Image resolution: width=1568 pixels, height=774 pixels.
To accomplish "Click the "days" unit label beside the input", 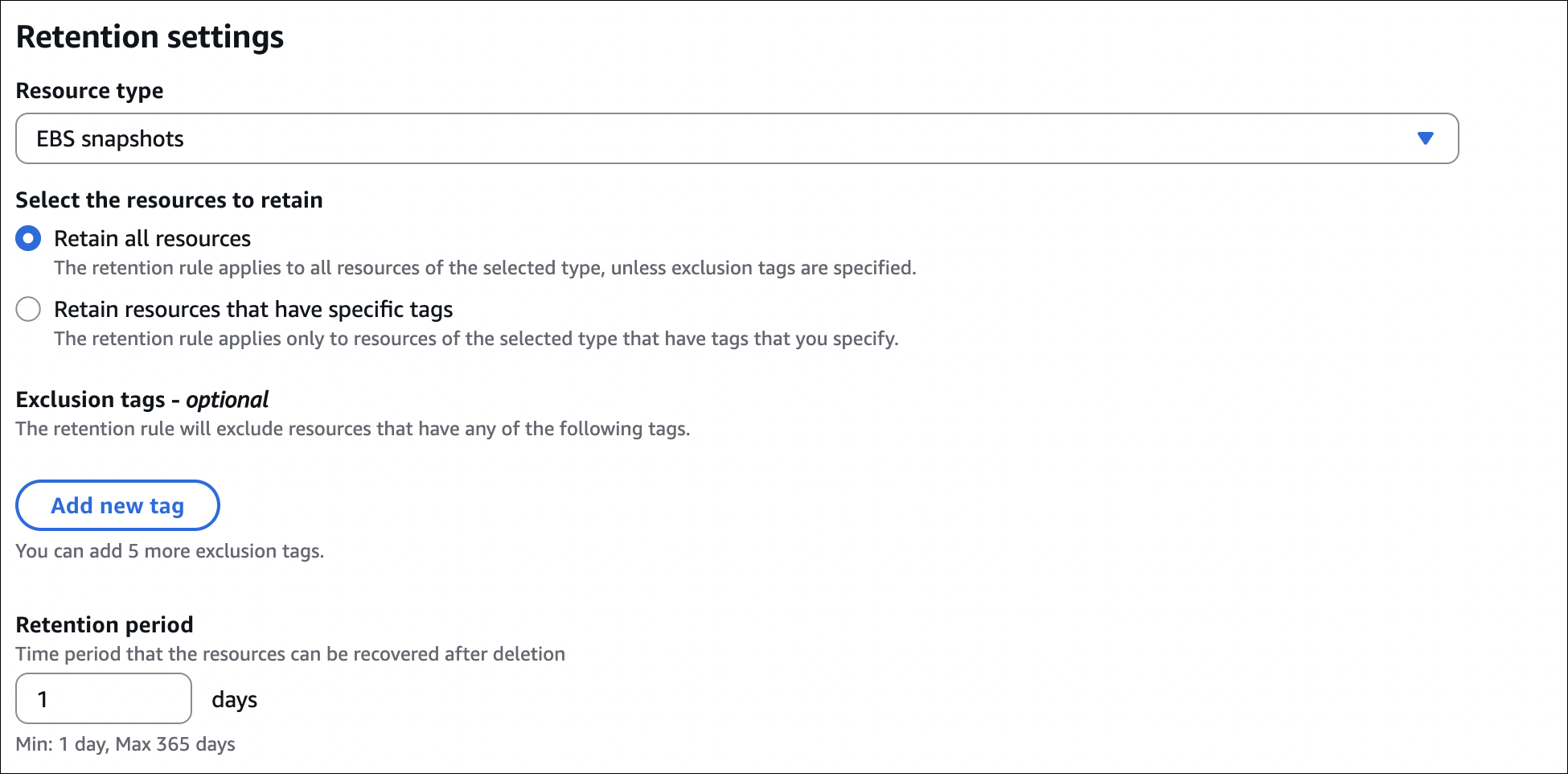I will point(234,700).
